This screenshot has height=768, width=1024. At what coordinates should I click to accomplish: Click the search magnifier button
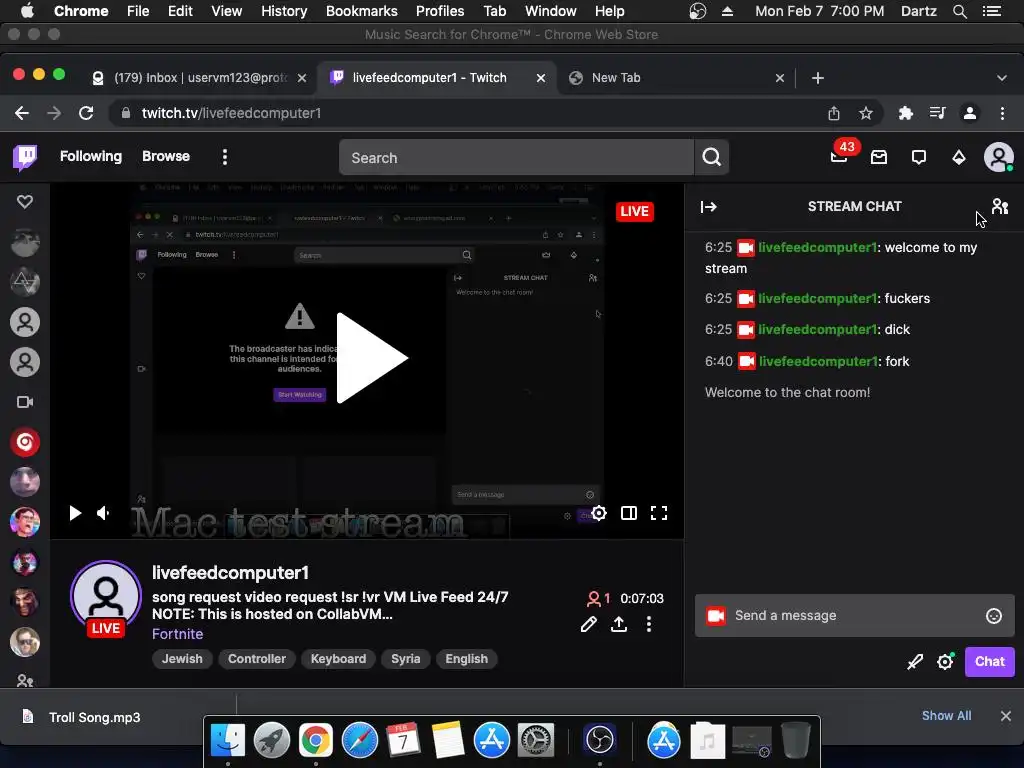click(711, 157)
